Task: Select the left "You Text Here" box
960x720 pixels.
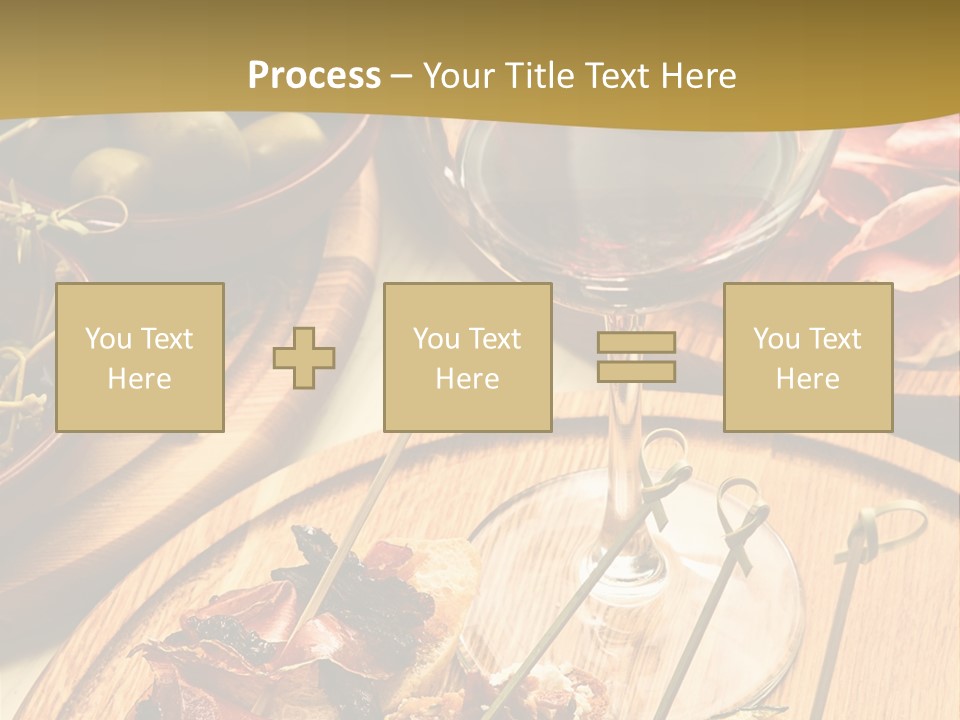Action: click(139, 358)
